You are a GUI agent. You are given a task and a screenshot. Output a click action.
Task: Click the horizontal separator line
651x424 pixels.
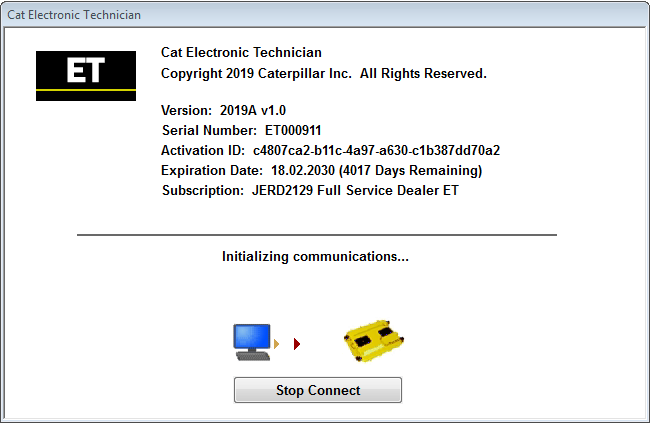coord(317,235)
